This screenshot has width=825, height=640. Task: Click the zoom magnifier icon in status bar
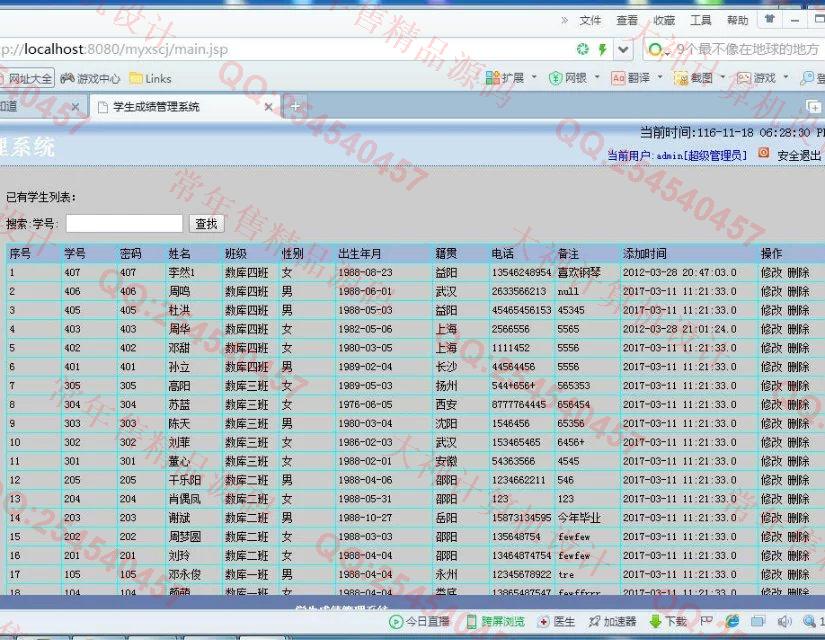point(809,622)
